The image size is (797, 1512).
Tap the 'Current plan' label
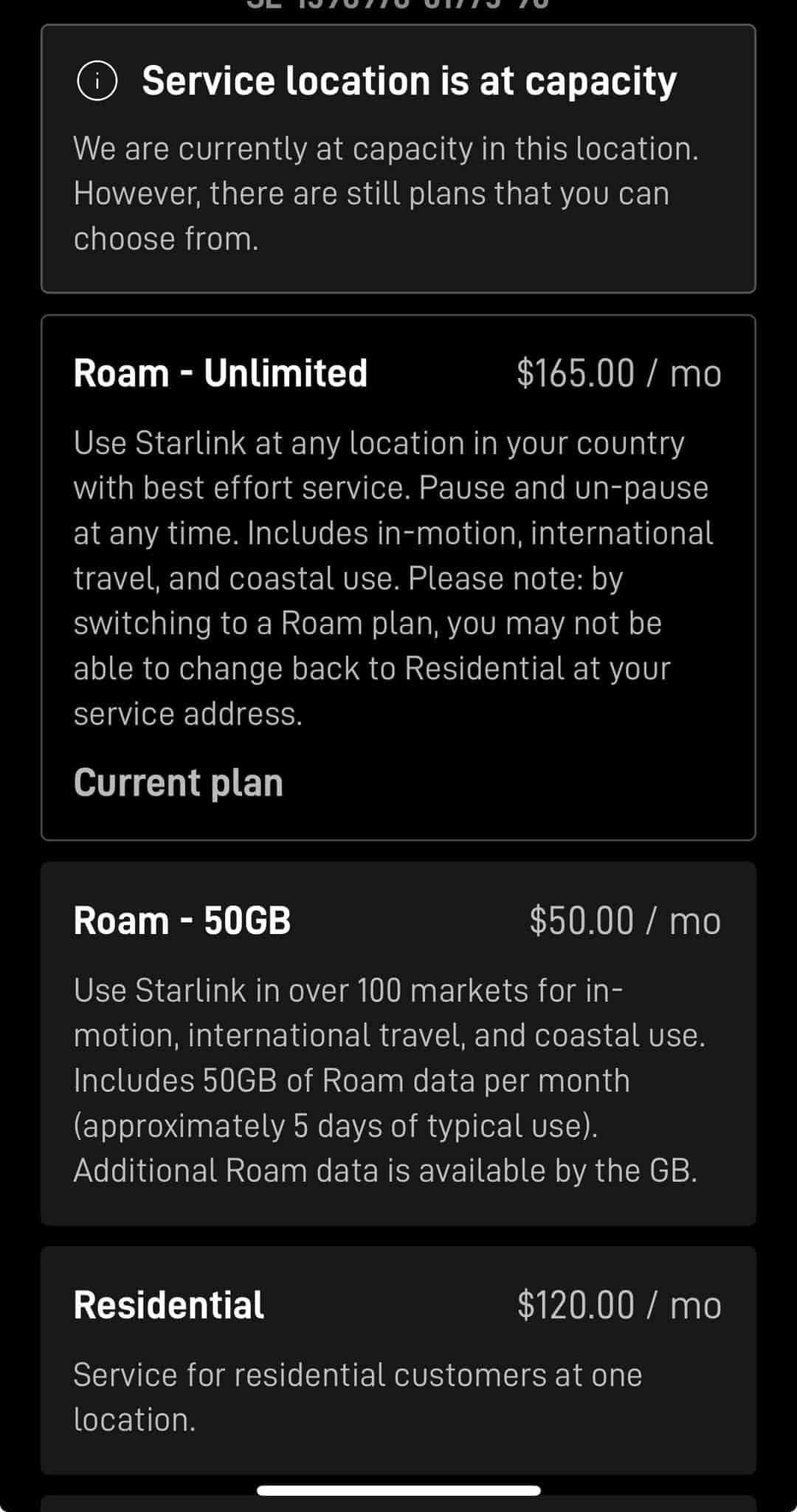[178, 783]
